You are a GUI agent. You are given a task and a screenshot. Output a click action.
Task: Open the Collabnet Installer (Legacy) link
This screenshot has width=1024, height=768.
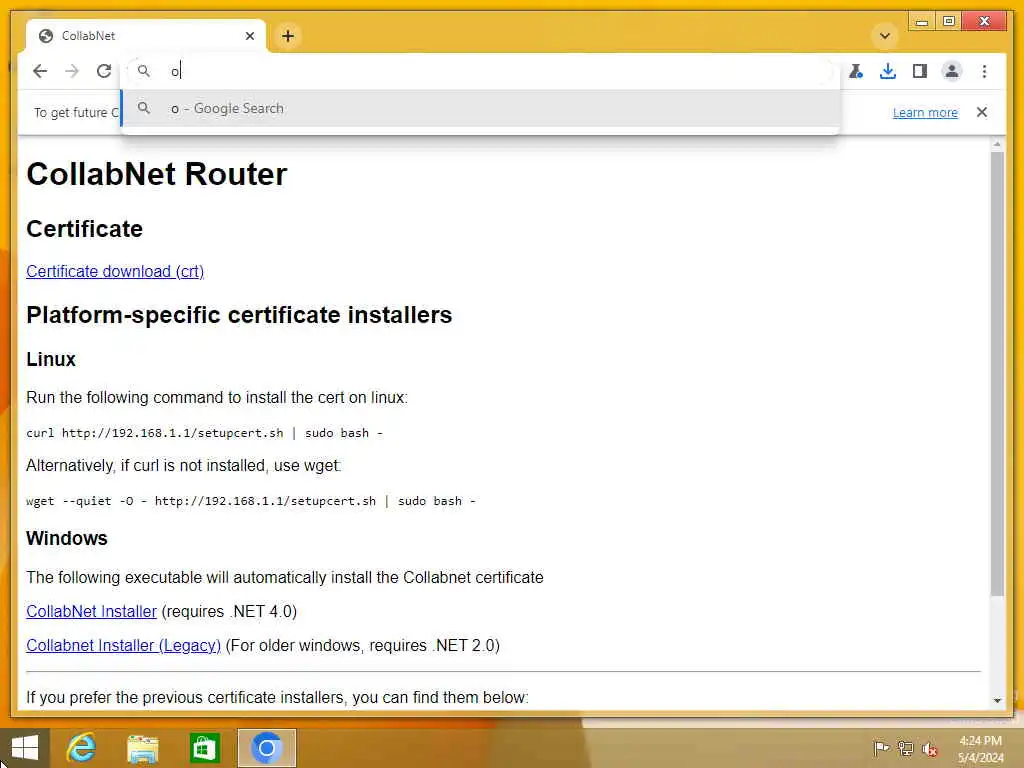tap(123, 645)
